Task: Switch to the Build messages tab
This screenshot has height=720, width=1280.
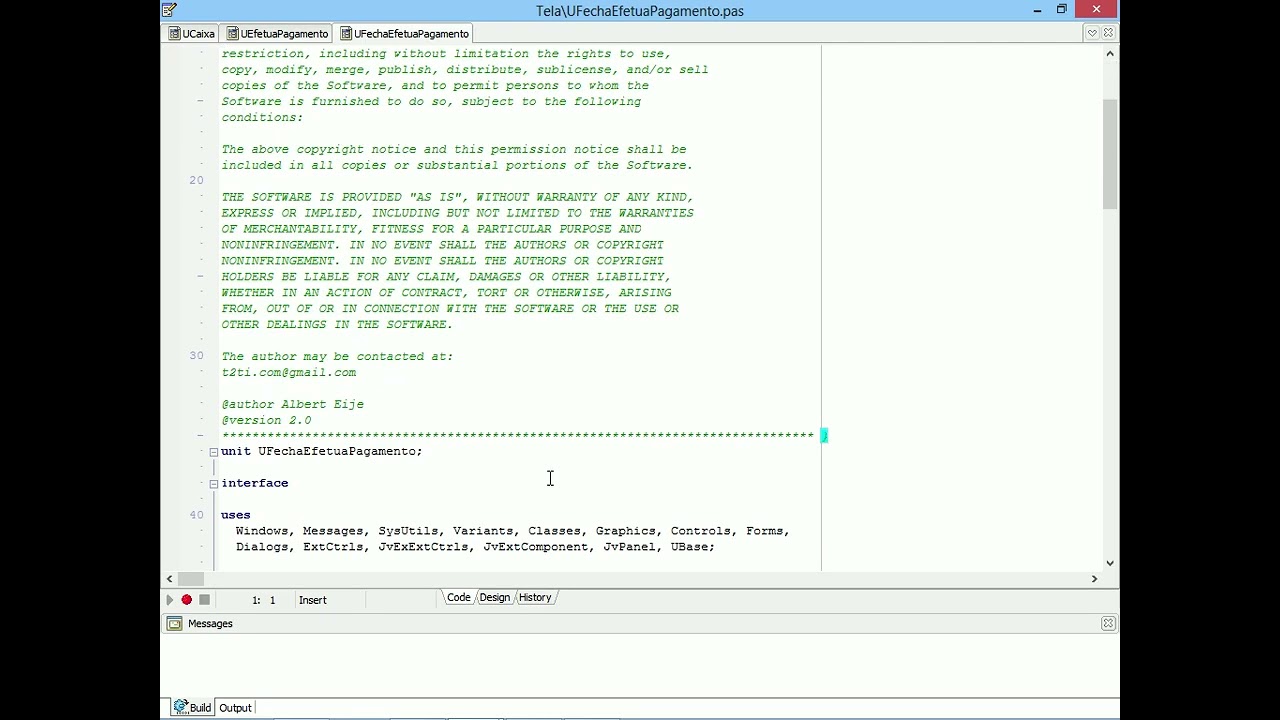Action: click(x=192, y=708)
